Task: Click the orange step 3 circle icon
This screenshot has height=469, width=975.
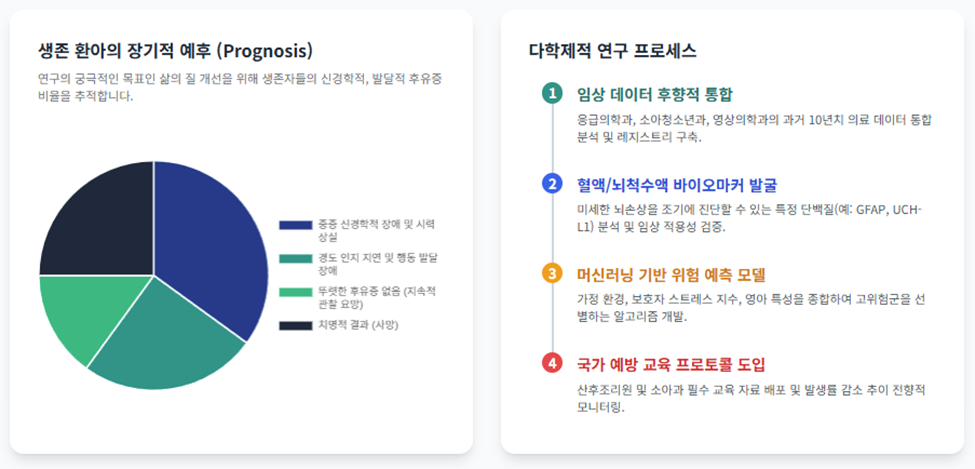Action: tap(552, 274)
